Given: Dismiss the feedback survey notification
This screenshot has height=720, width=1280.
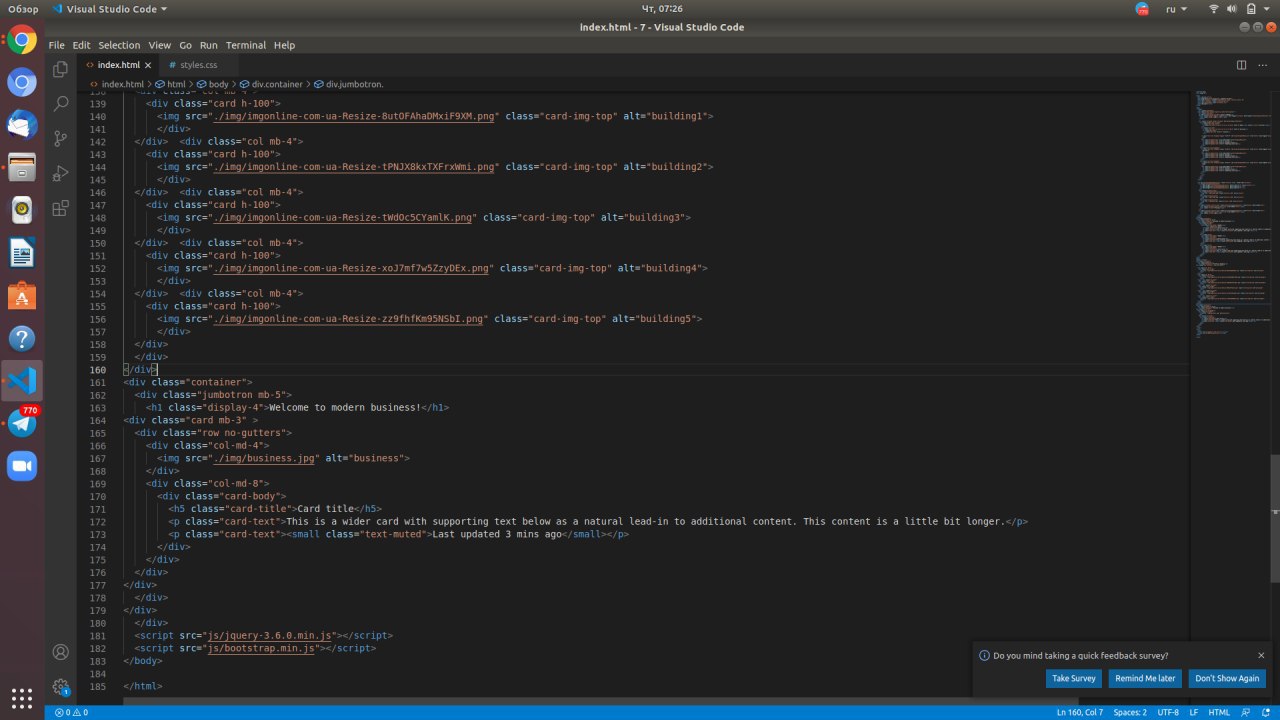Looking at the screenshot, I should [x=1261, y=656].
